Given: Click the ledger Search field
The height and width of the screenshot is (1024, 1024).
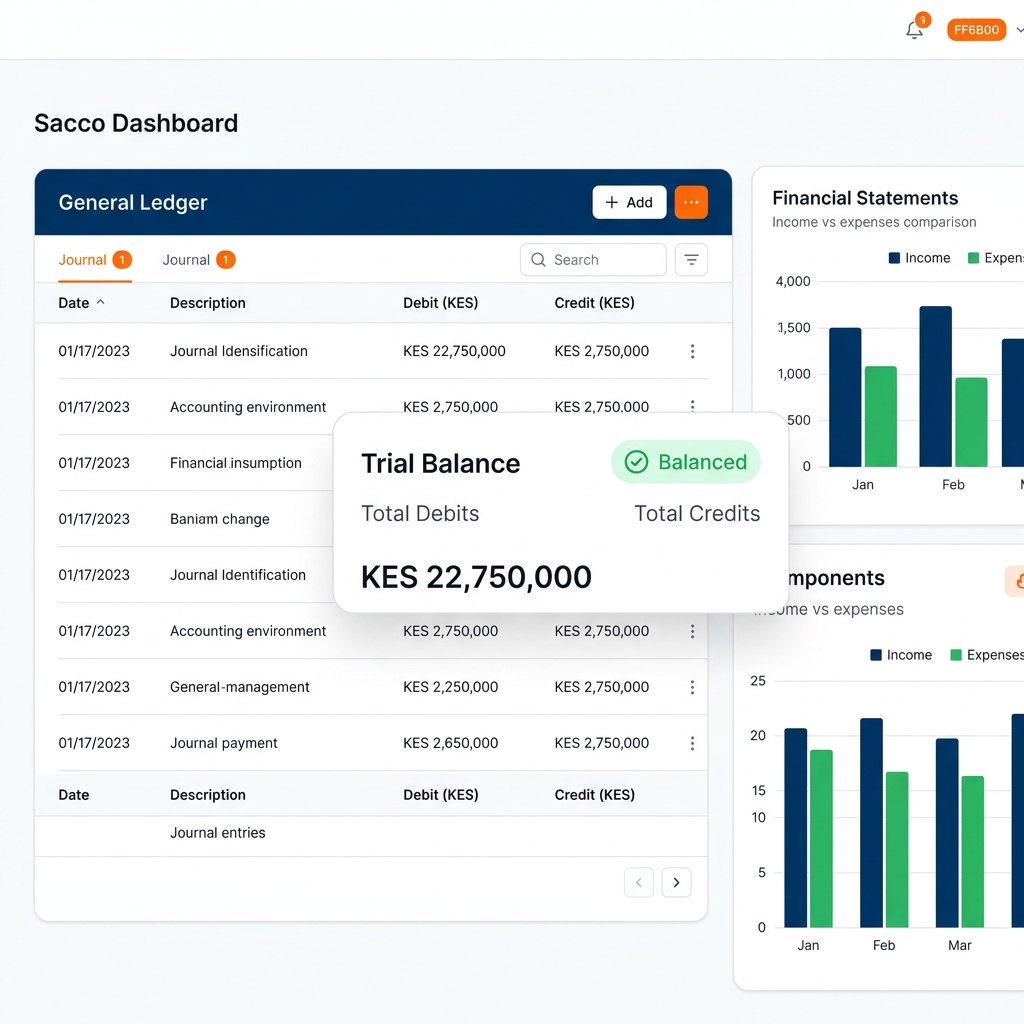Looking at the screenshot, I should (x=593, y=260).
